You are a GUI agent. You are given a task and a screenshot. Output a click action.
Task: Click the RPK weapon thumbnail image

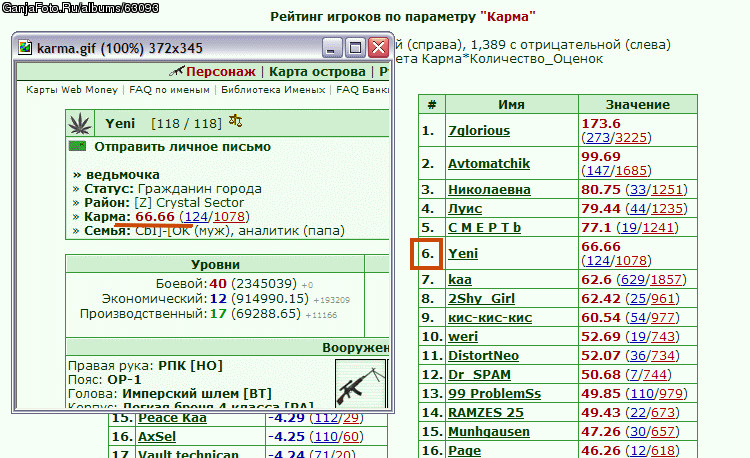361,384
